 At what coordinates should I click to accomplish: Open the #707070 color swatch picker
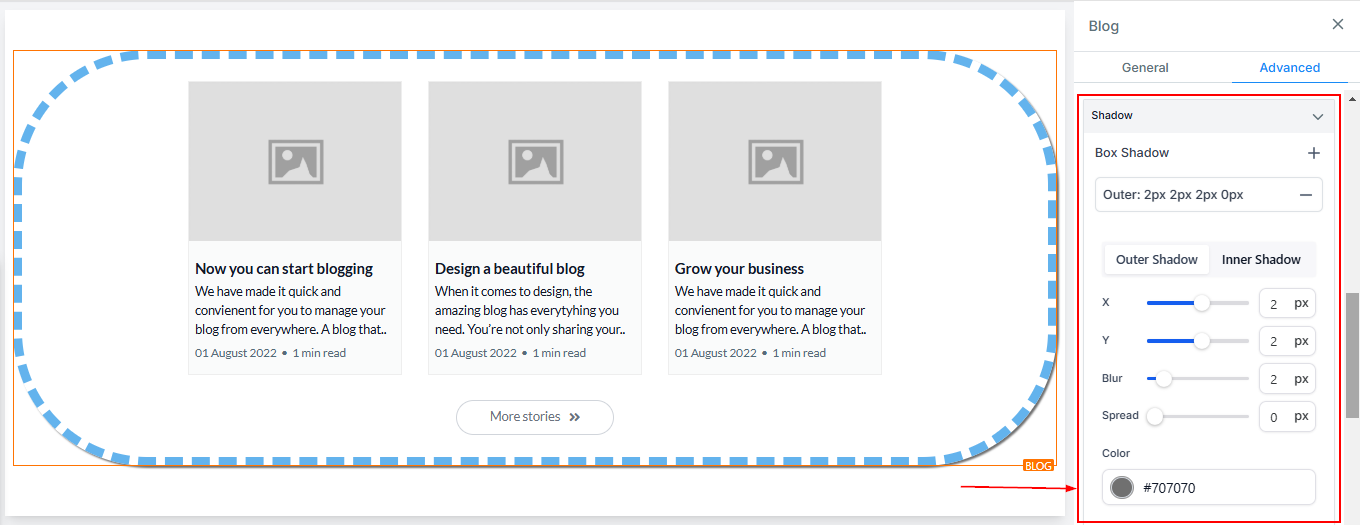(1122, 488)
